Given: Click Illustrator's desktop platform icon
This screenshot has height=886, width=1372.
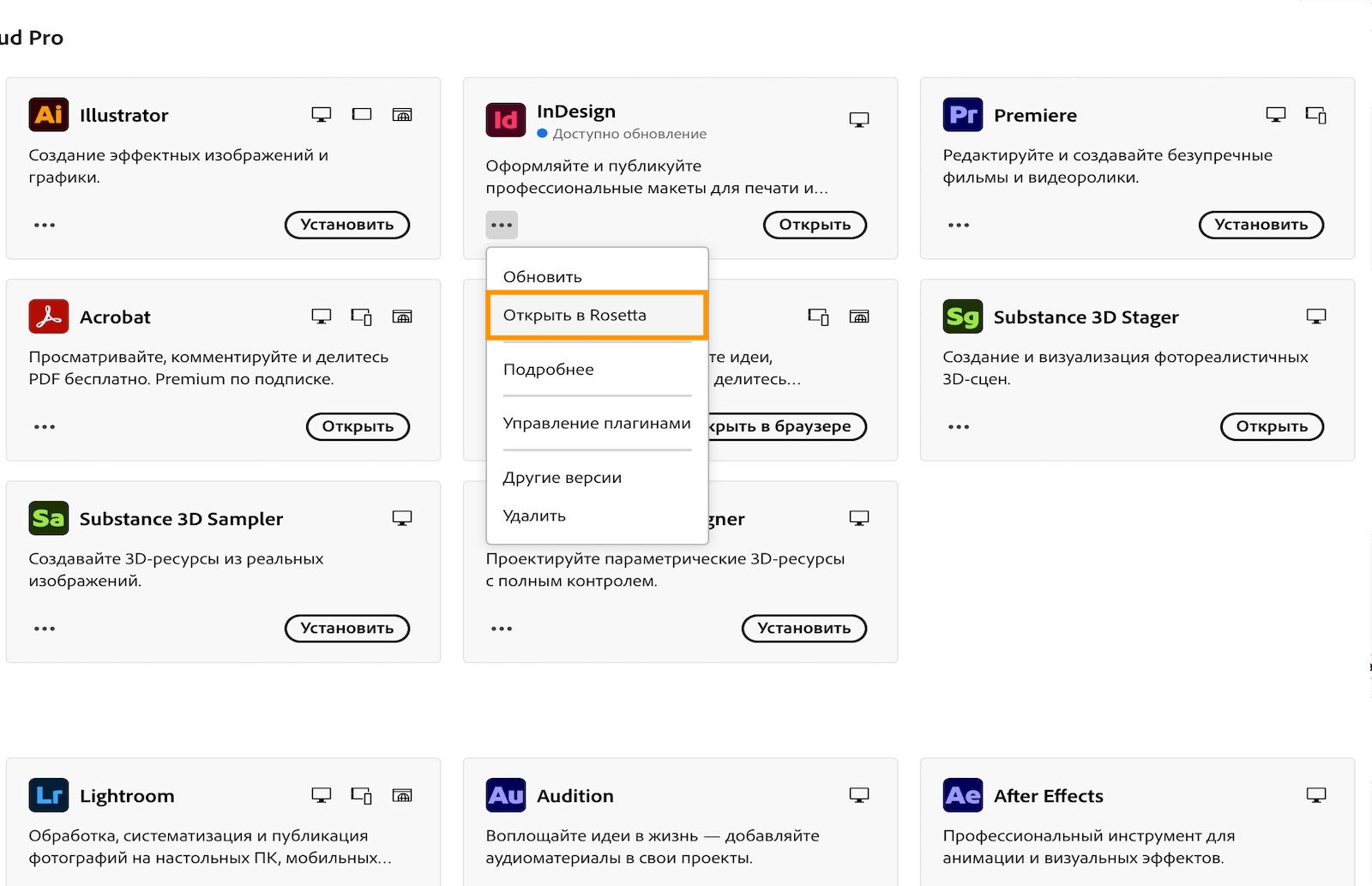Looking at the screenshot, I should point(322,115).
